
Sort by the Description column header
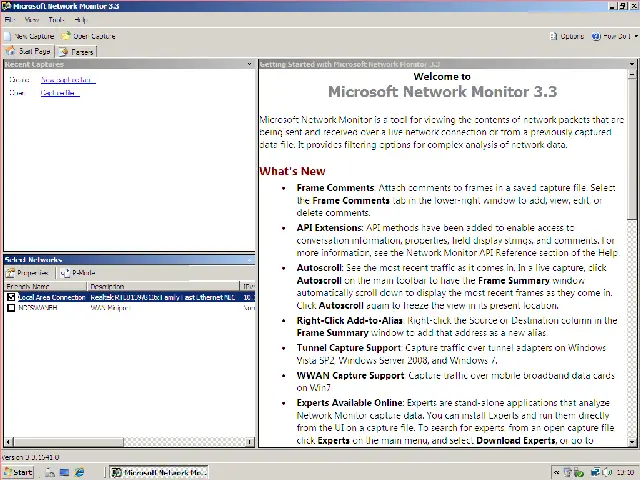tap(163, 286)
